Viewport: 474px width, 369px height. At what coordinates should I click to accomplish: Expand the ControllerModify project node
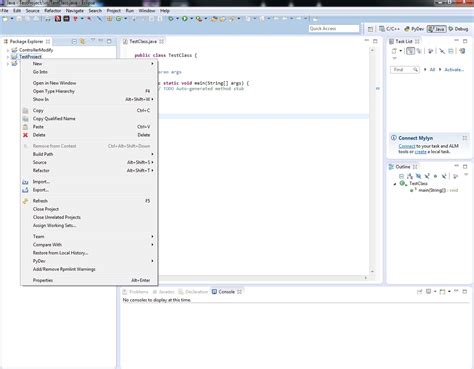pos(8,50)
